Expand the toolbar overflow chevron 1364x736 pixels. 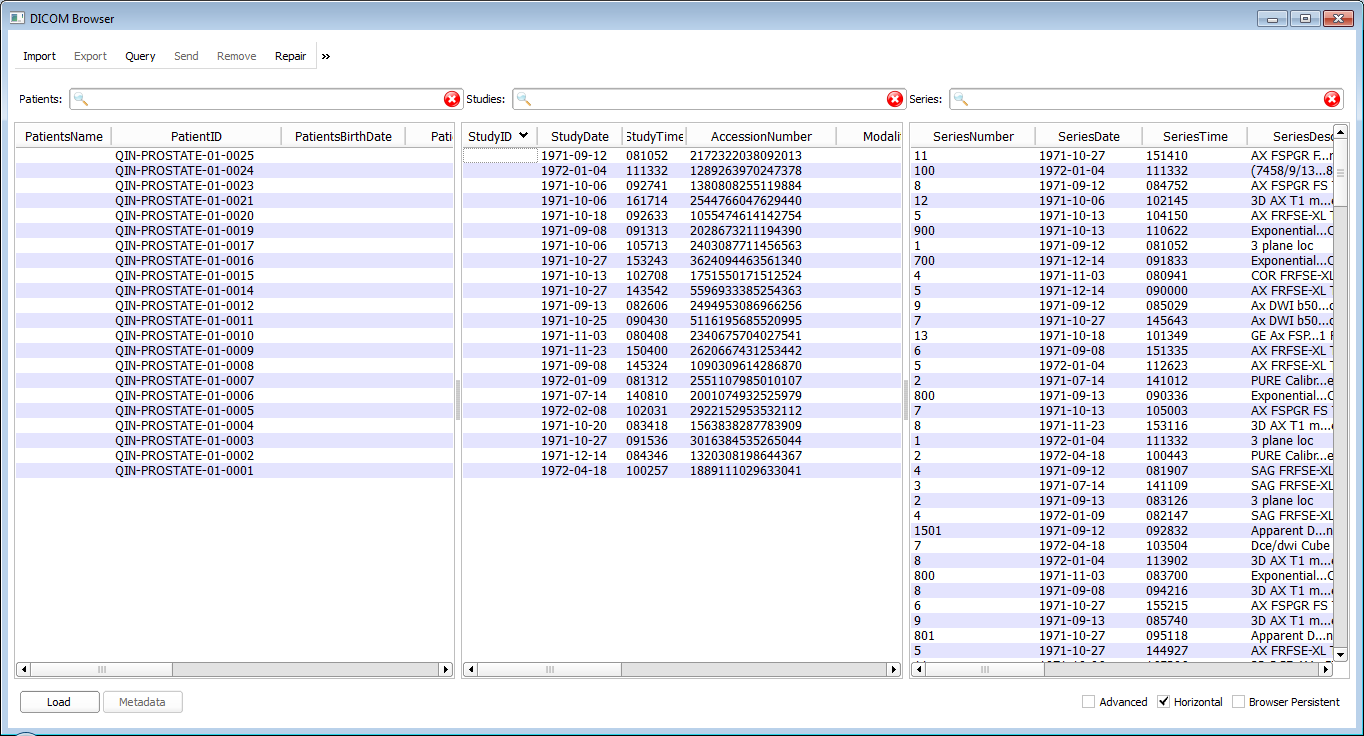pyautogui.click(x=326, y=56)
